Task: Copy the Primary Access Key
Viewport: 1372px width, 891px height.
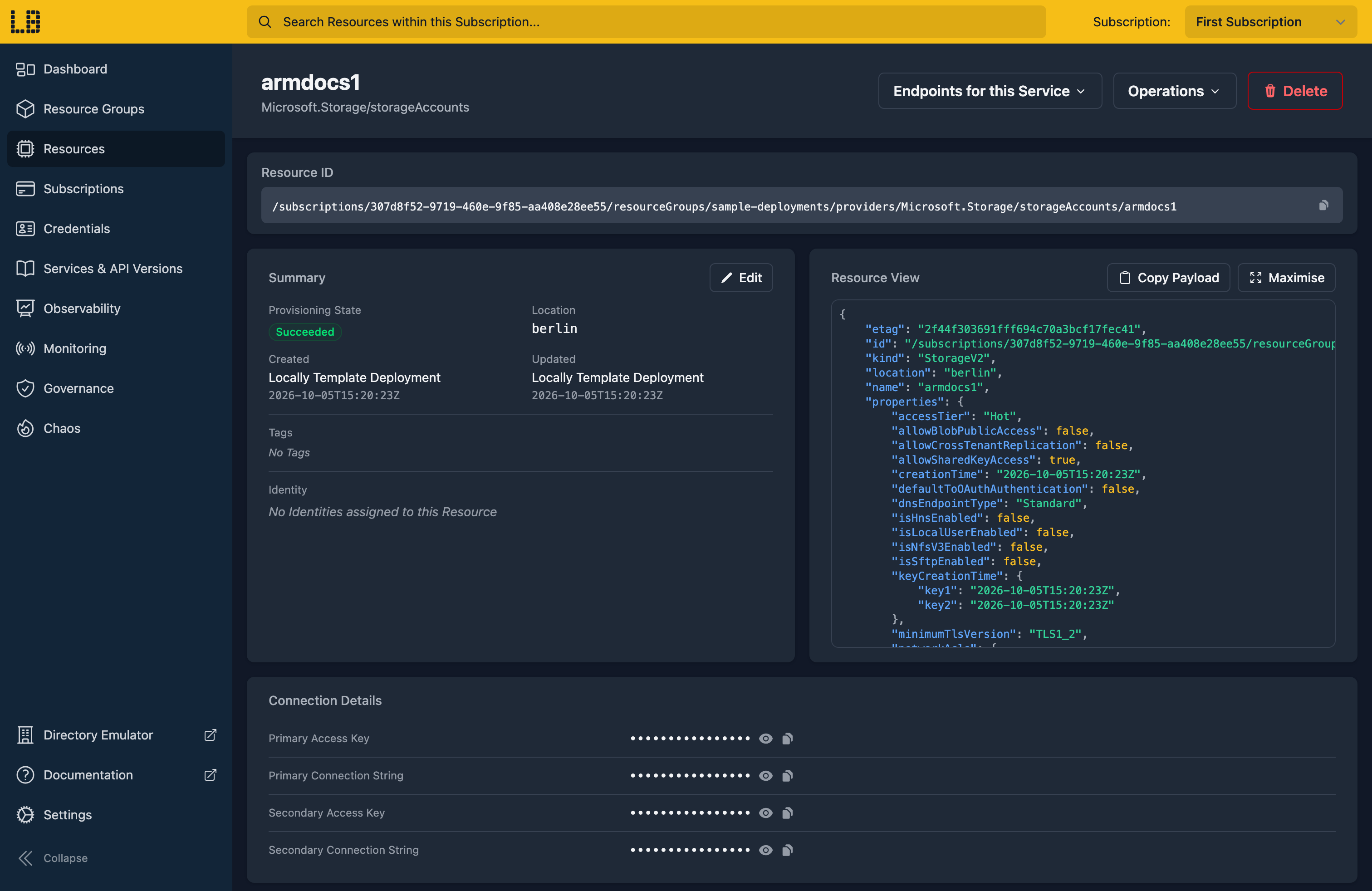Action: 788,738
